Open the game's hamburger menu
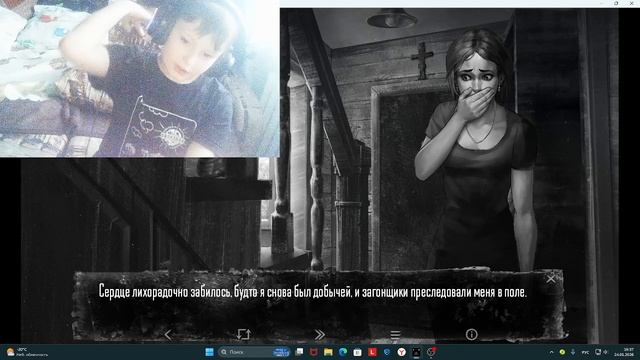Screen dimensions: 640x360 click(x=395, y=335)
